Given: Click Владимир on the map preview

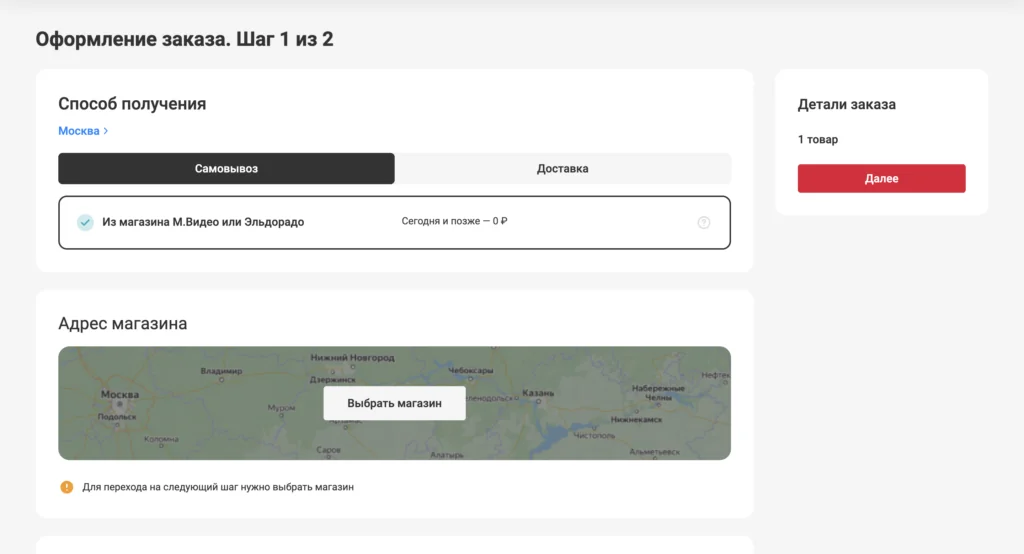Looking at the screenshot, I should click(221, 371).
